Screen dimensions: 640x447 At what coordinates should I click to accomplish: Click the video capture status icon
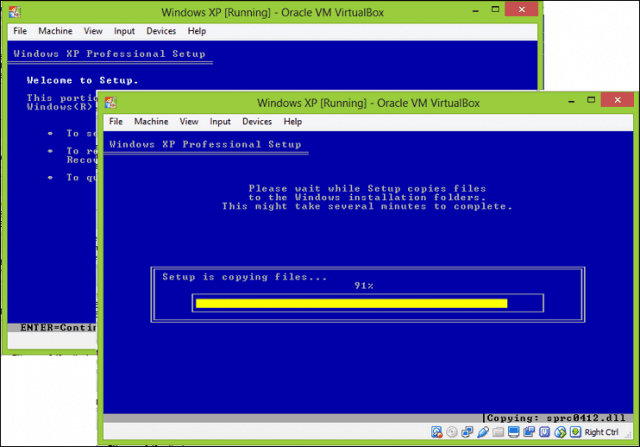point(529,432)
